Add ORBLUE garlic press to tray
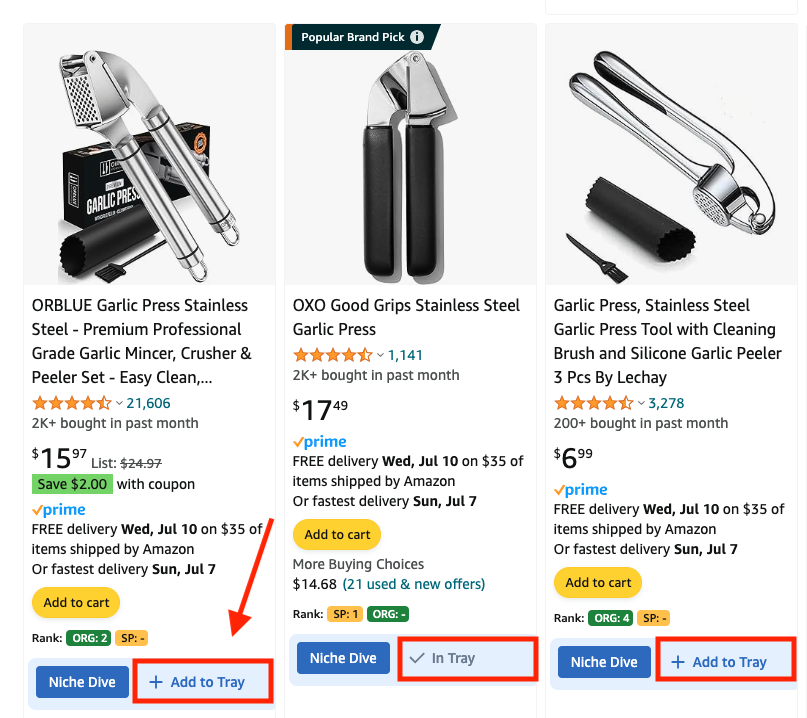807x718 pixels. (x=203, y=682)
